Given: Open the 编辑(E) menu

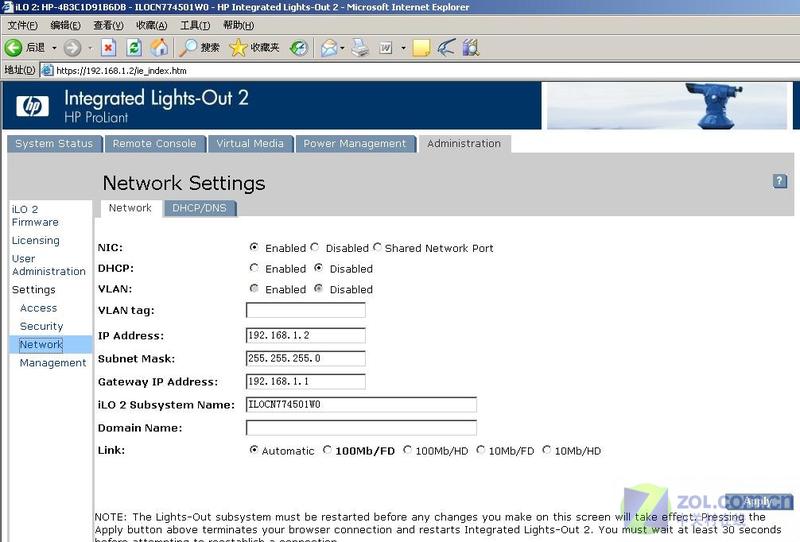Looking at the screenshot, I should click(65, 25).
